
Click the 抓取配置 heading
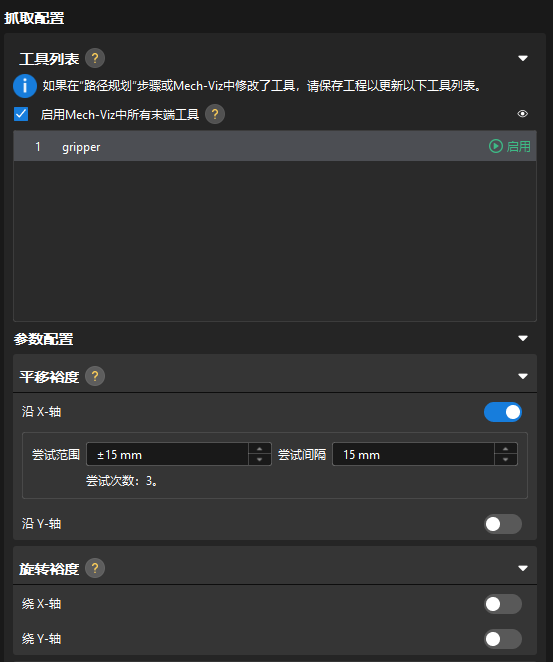tap(34, 18)
